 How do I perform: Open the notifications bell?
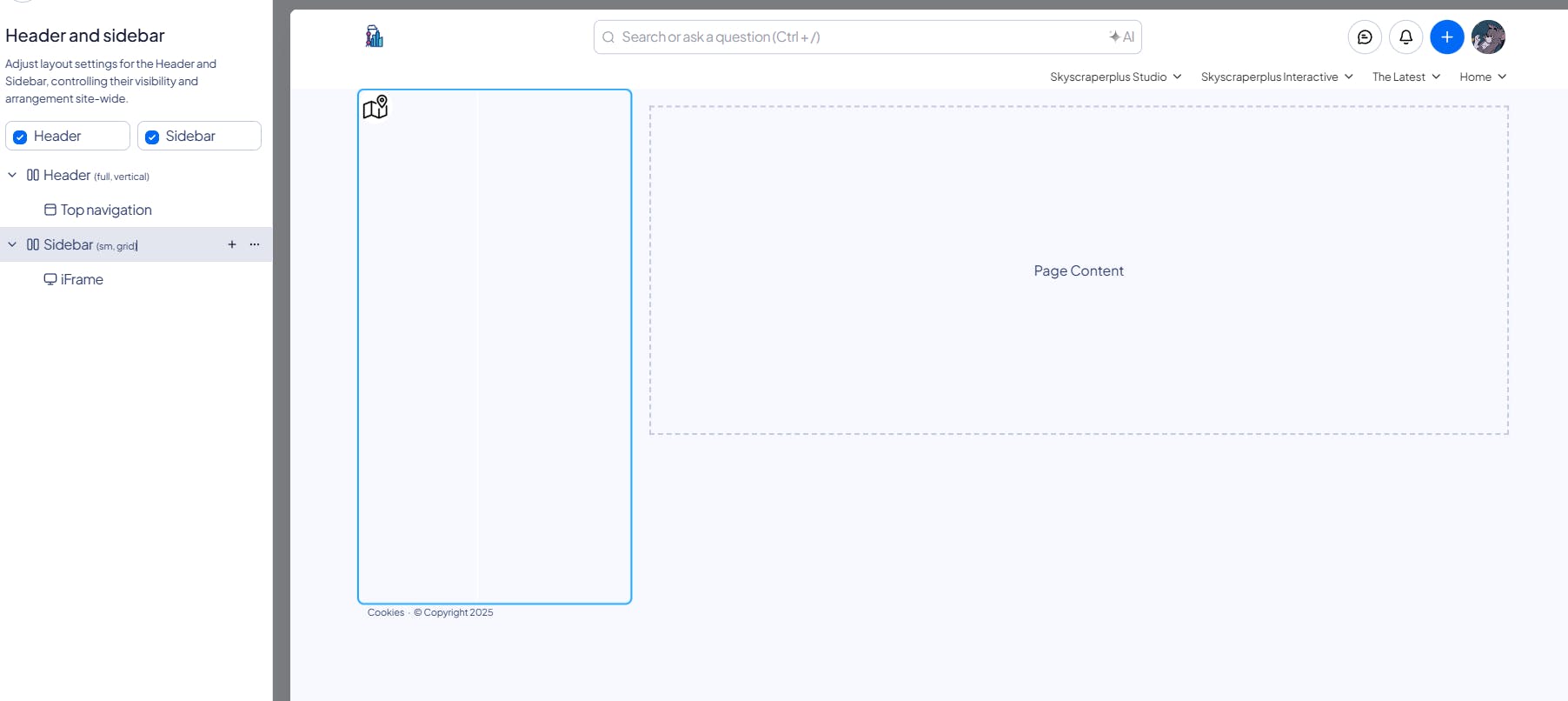pos(1405,37)
